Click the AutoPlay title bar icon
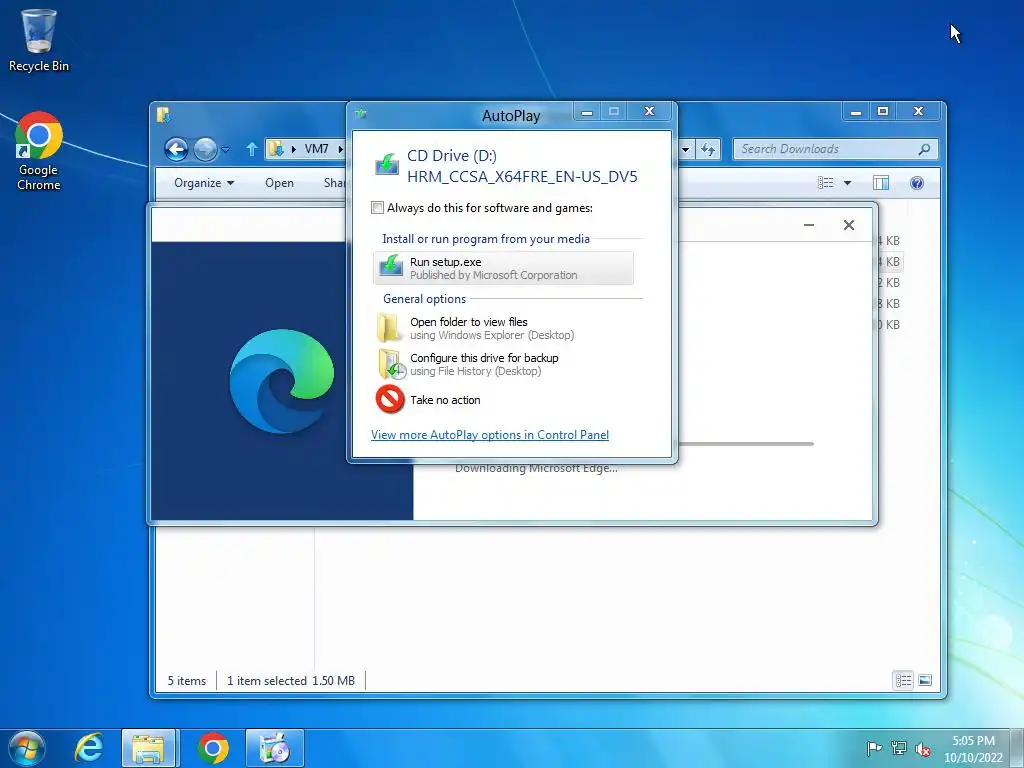 click(360, 114)
